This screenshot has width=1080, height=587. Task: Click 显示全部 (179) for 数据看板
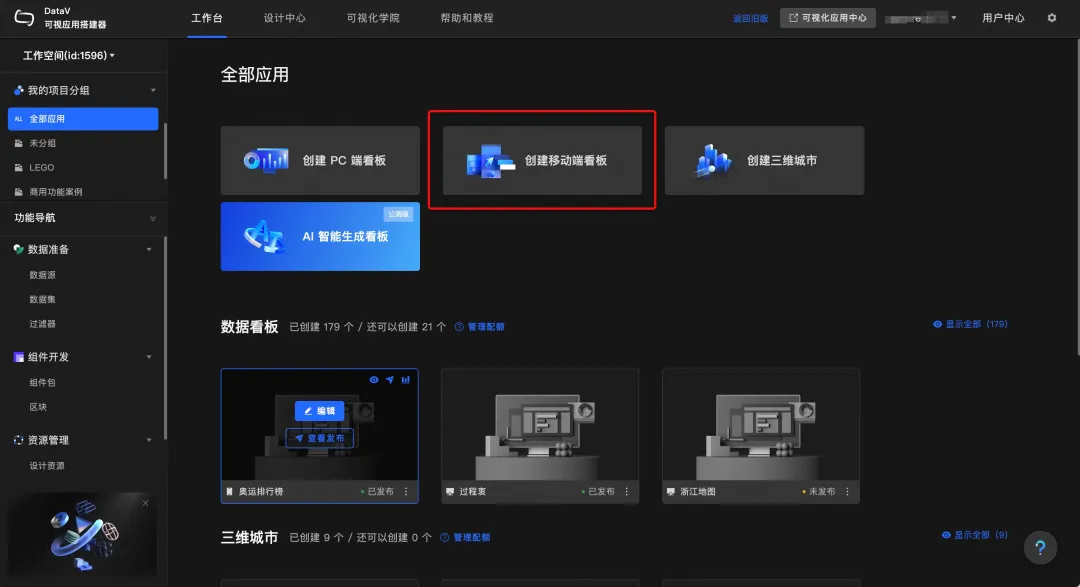pos(970,324)
